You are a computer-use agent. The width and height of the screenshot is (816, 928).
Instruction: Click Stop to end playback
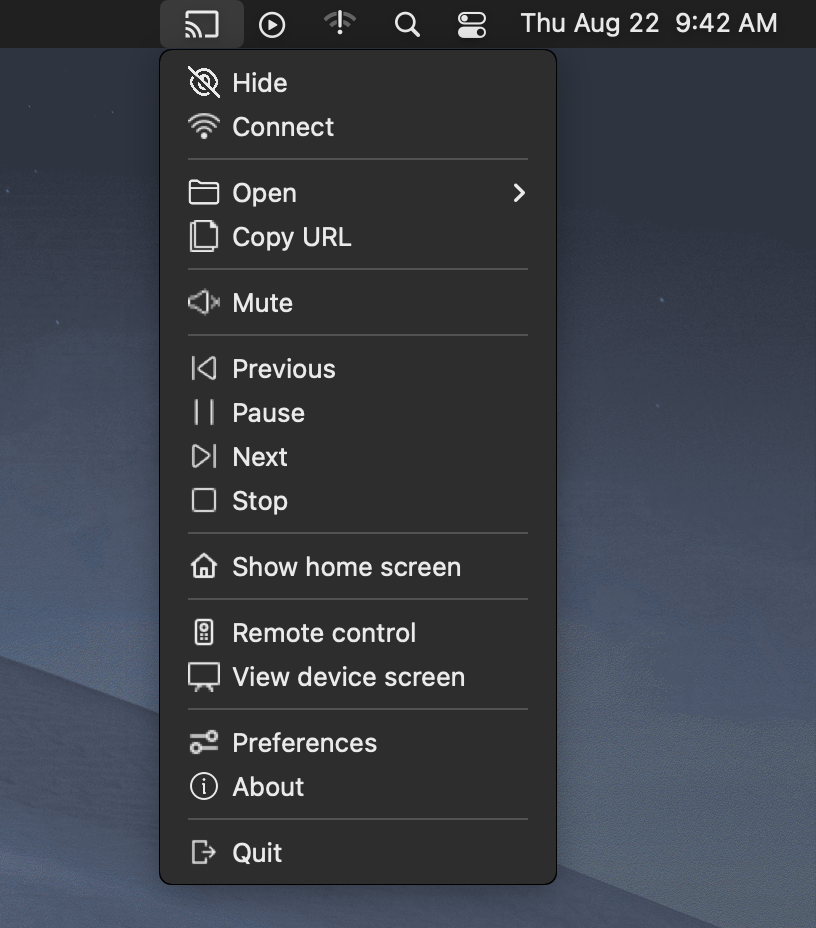(x=259, y=500)
